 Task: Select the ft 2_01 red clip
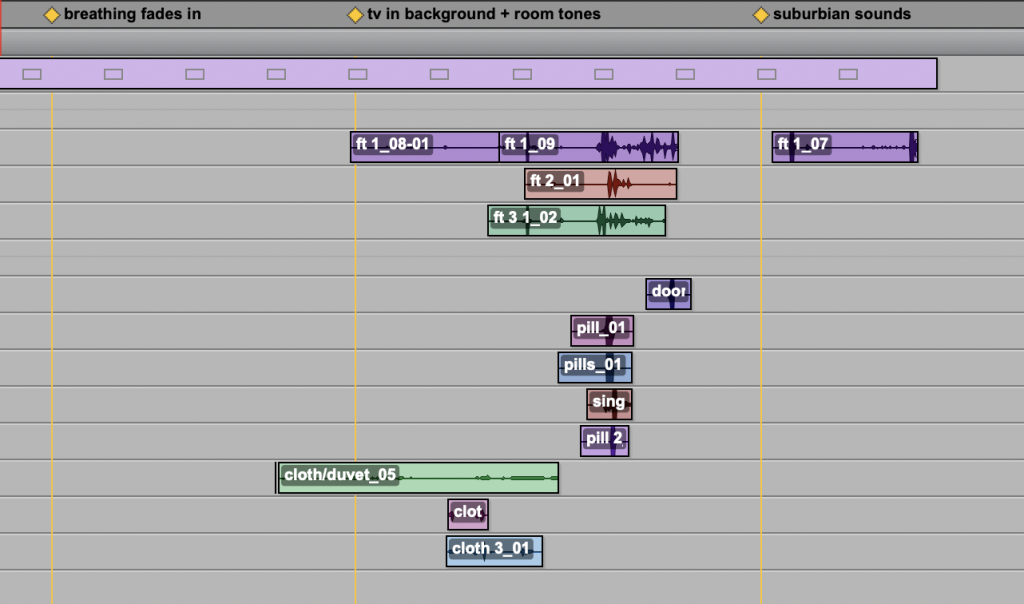click(601, 183)
